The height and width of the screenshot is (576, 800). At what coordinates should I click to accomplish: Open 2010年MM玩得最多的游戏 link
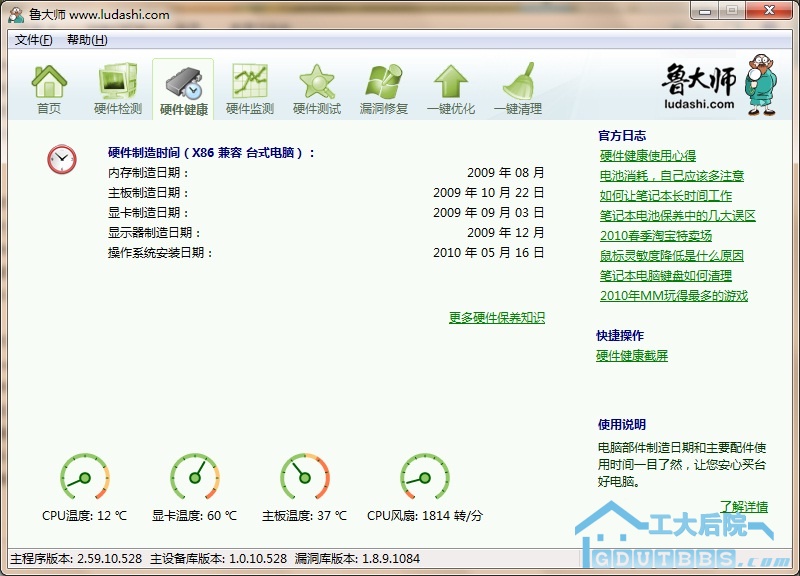[x=673, y=295]
